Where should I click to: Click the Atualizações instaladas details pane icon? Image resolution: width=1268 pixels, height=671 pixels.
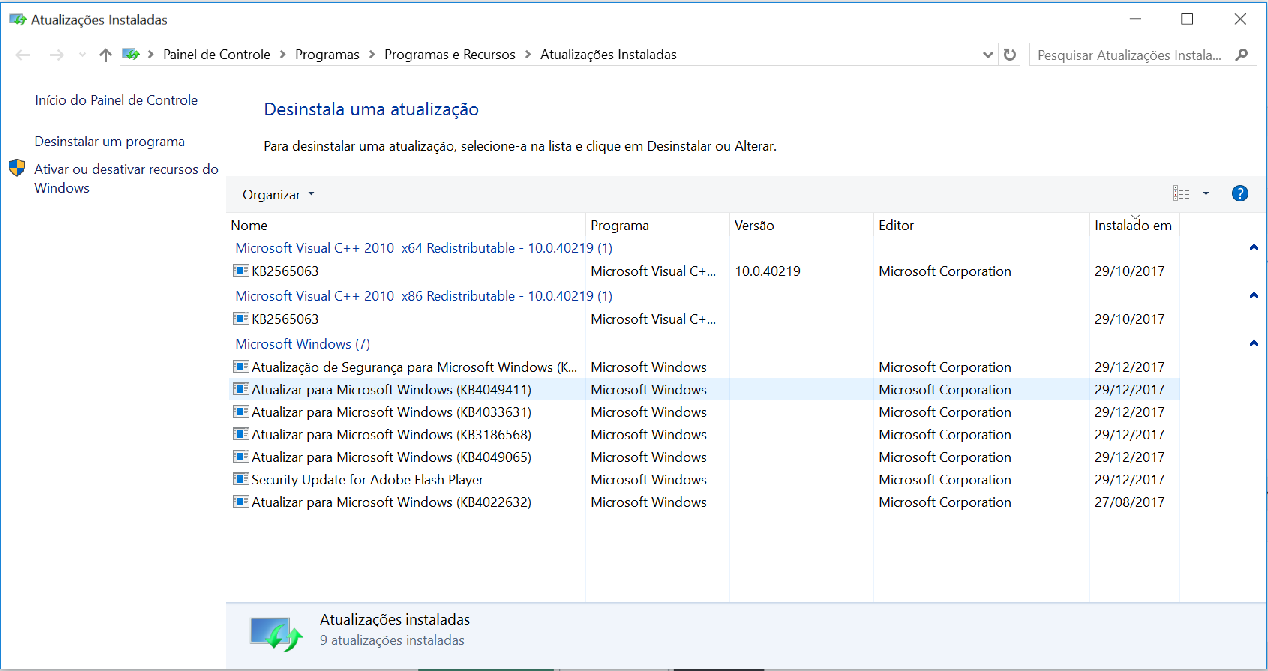tap(275, 633)
